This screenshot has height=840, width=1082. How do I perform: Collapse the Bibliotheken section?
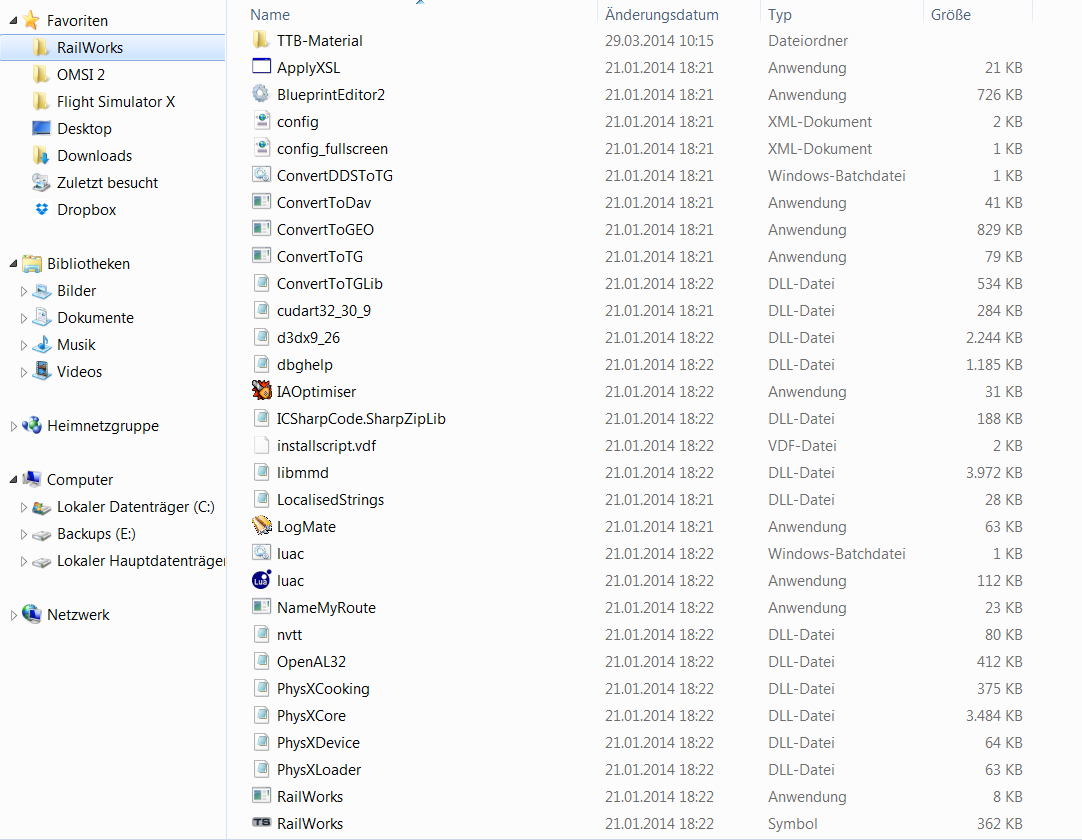[x=13, y=264]
